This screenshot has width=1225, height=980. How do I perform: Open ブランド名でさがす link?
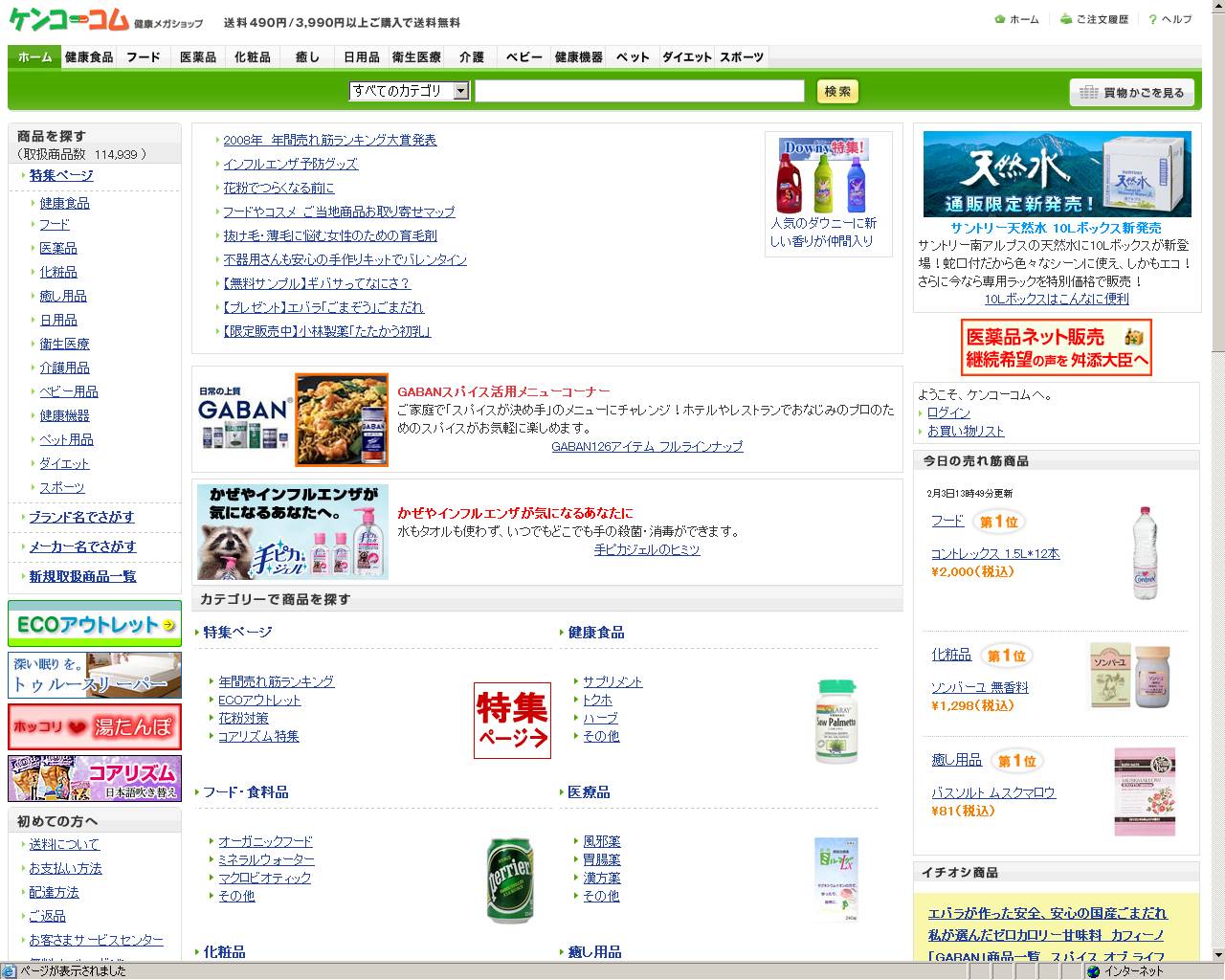point(81,517)
